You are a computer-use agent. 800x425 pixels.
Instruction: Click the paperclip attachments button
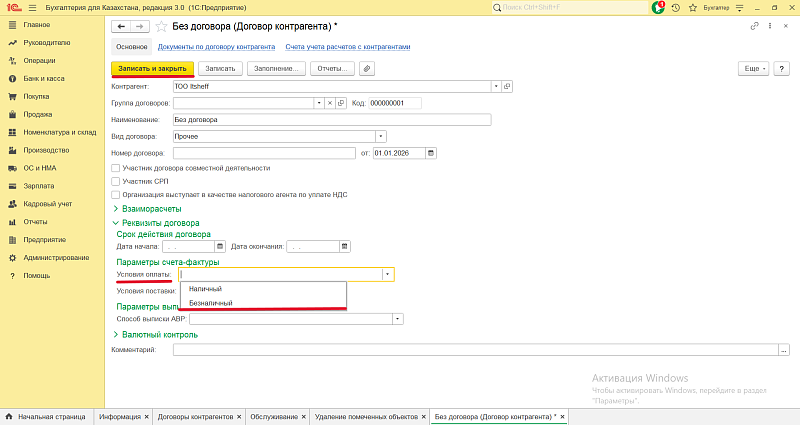coord(367,68)
